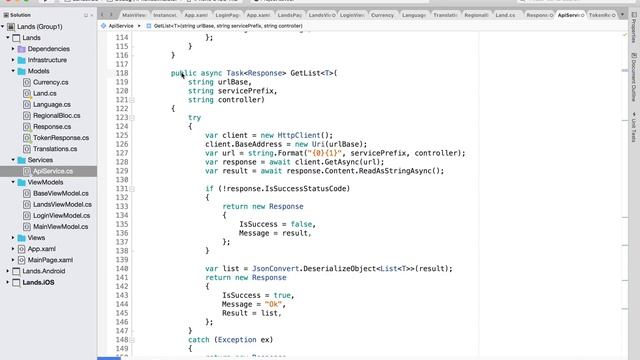Click ApiService in the breadcrumb bar
640x360 pixels.
click(x=121, y=26)
